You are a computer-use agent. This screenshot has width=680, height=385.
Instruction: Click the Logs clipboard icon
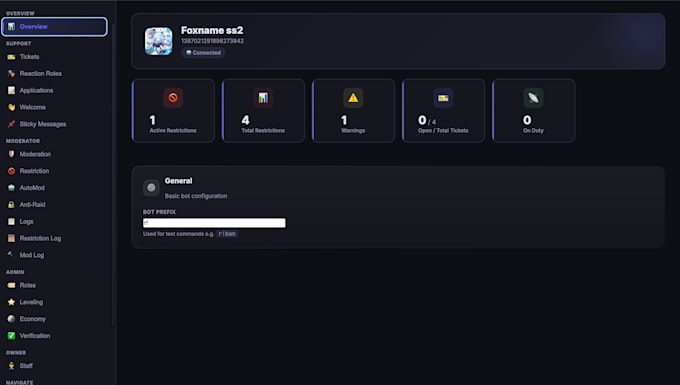coord(11,222)
